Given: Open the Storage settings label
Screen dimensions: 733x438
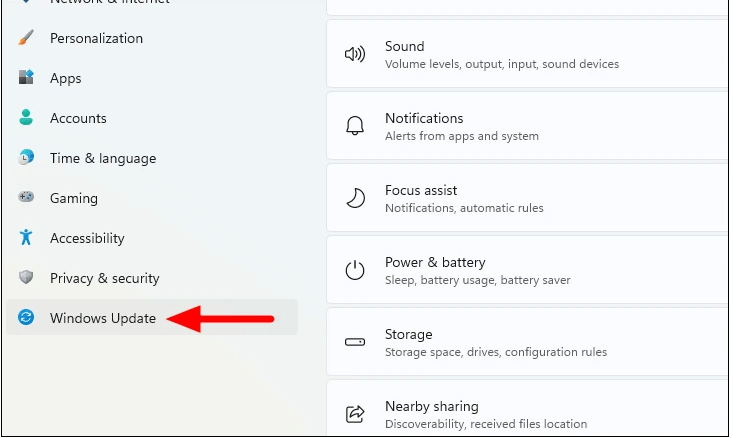Looking at the screenshot, I should pos(408,334).
